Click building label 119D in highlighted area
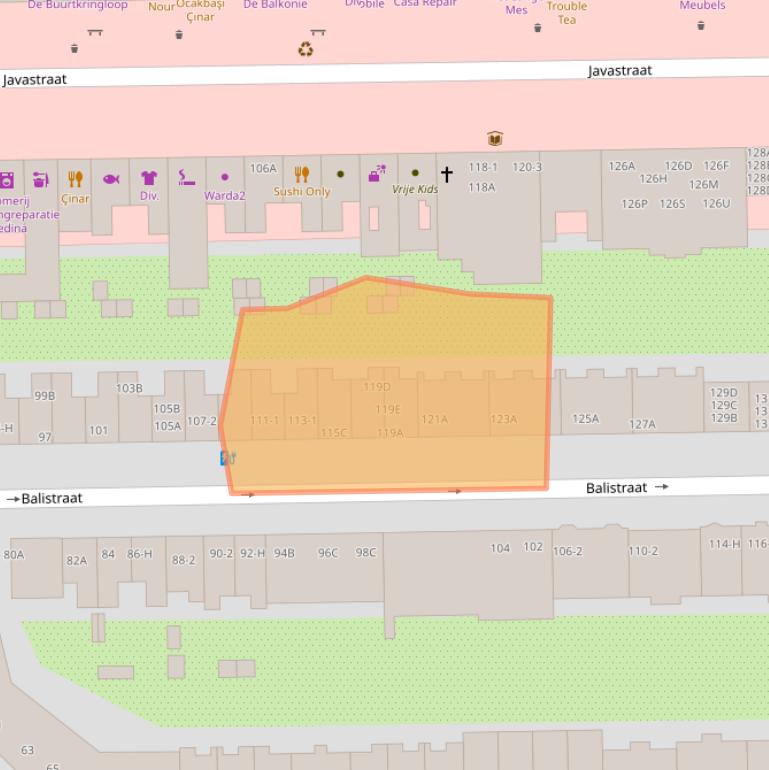The width and height of the screenshot is (769, 770). point(377,387)
